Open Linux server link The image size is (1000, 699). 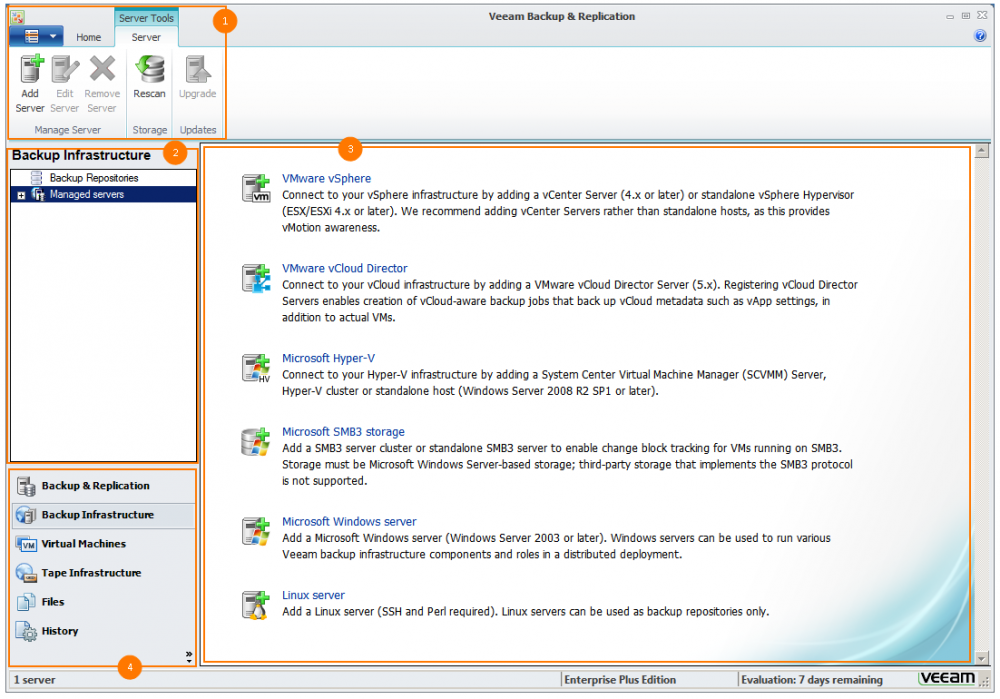[x=313, y=595]
